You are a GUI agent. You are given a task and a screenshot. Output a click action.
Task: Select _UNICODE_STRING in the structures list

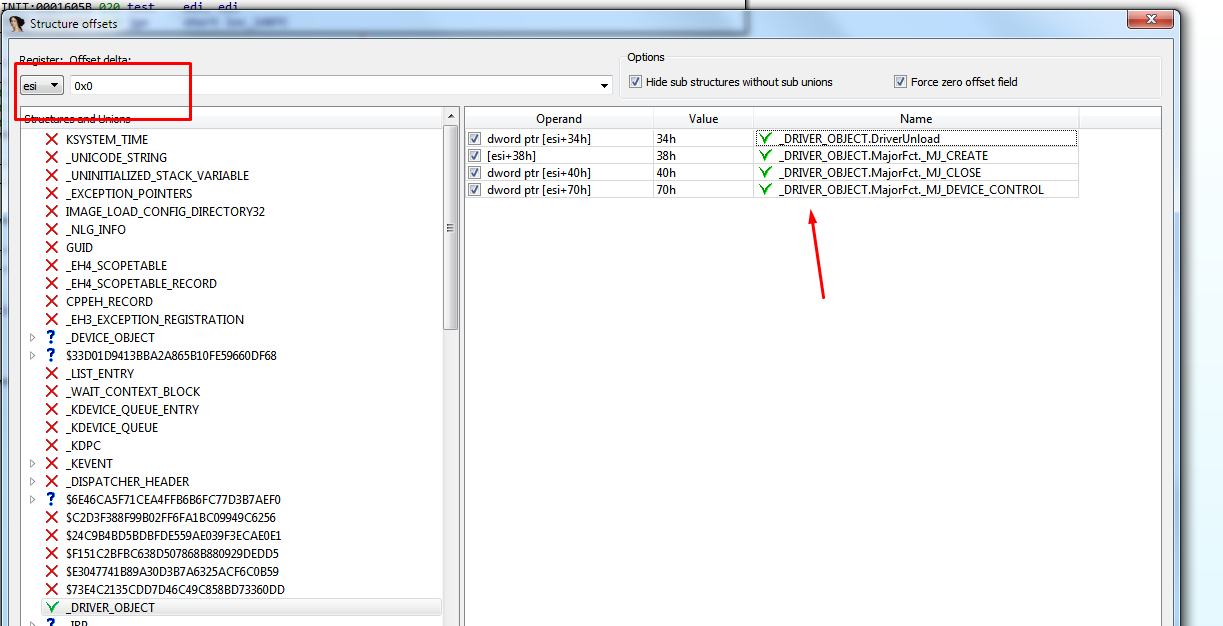116,158
